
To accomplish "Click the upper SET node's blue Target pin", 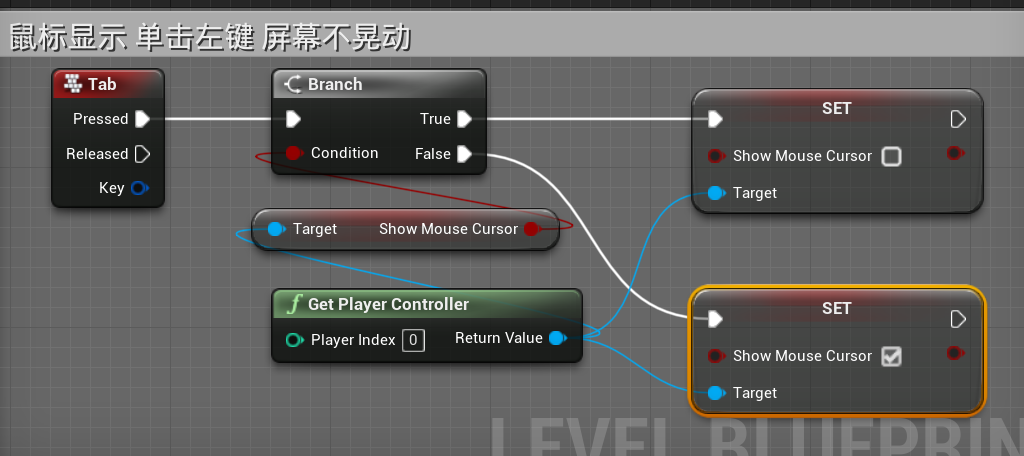I will 716,193.
